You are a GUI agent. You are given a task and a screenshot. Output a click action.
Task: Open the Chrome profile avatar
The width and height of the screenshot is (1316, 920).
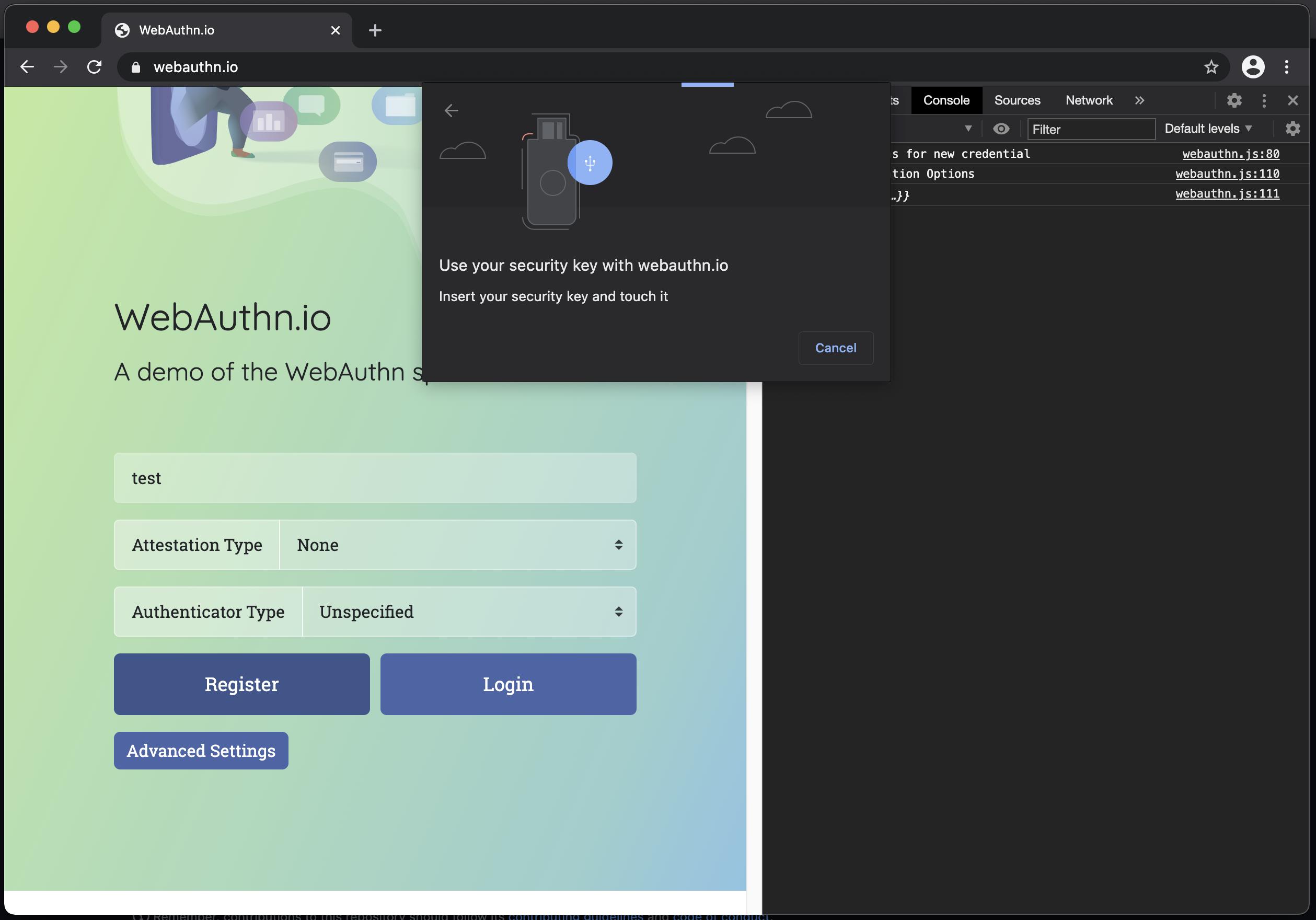pos(1253,67)
